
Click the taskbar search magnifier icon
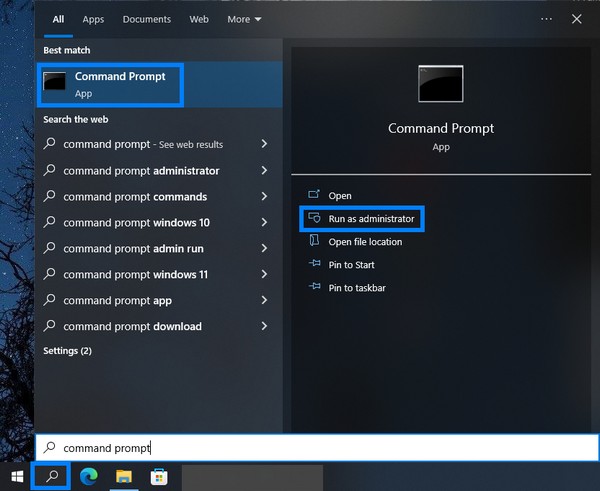(x=52, y=476)
